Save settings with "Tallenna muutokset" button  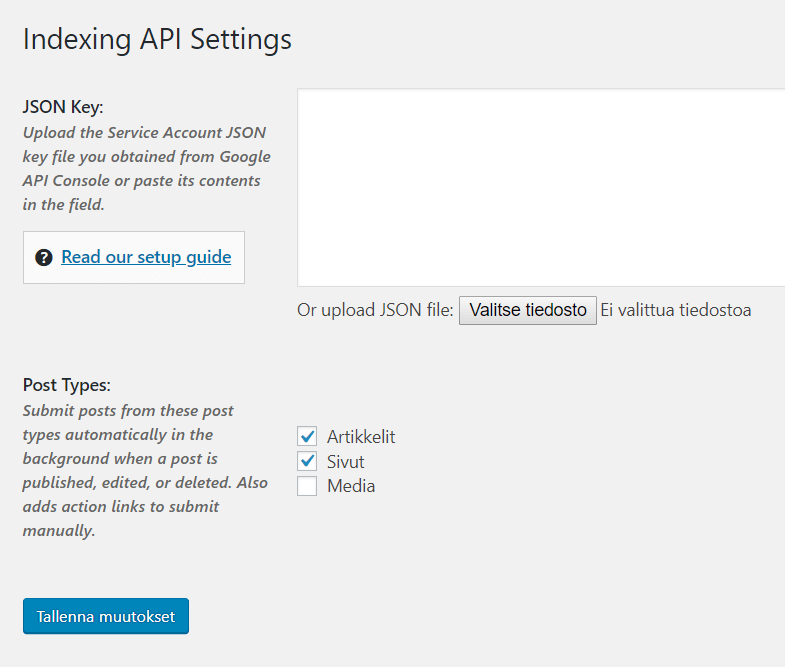pos(106,616)
